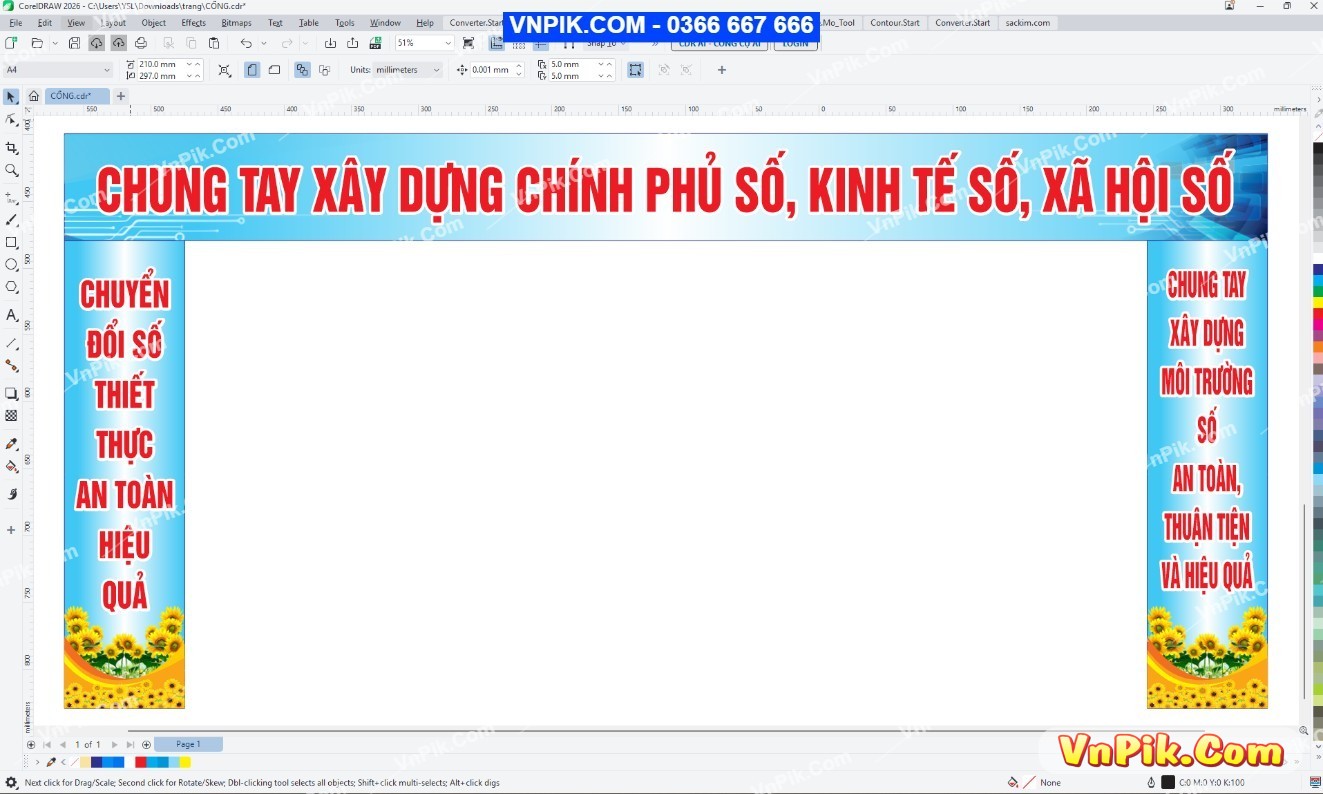This screenshot has height=794, width=1323.
Task: Click the Contour.Start macro button
Action: 895,23
